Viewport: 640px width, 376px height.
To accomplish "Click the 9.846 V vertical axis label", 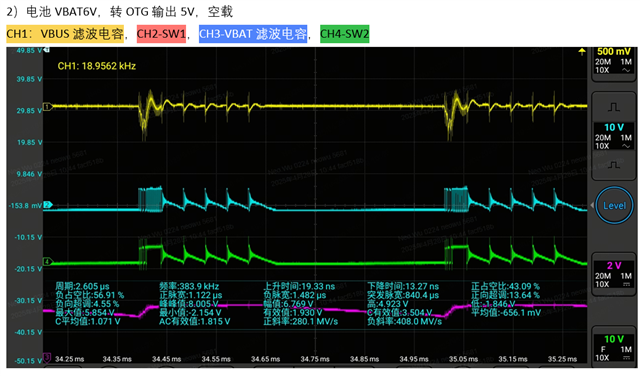I will coord(29,174).
